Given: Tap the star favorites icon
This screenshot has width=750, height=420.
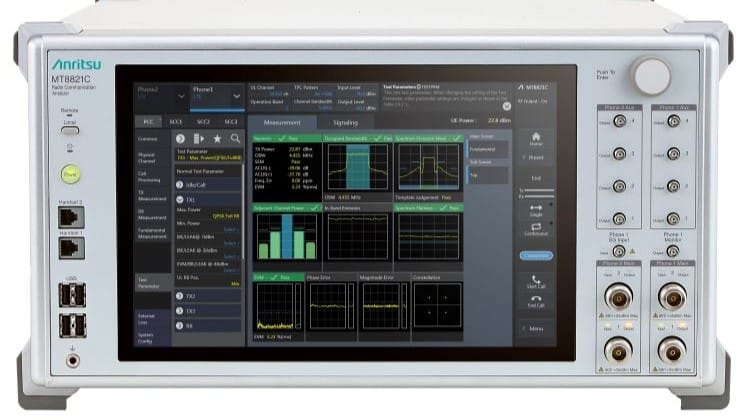Looking at the screenshot, I should pos(217,139).
